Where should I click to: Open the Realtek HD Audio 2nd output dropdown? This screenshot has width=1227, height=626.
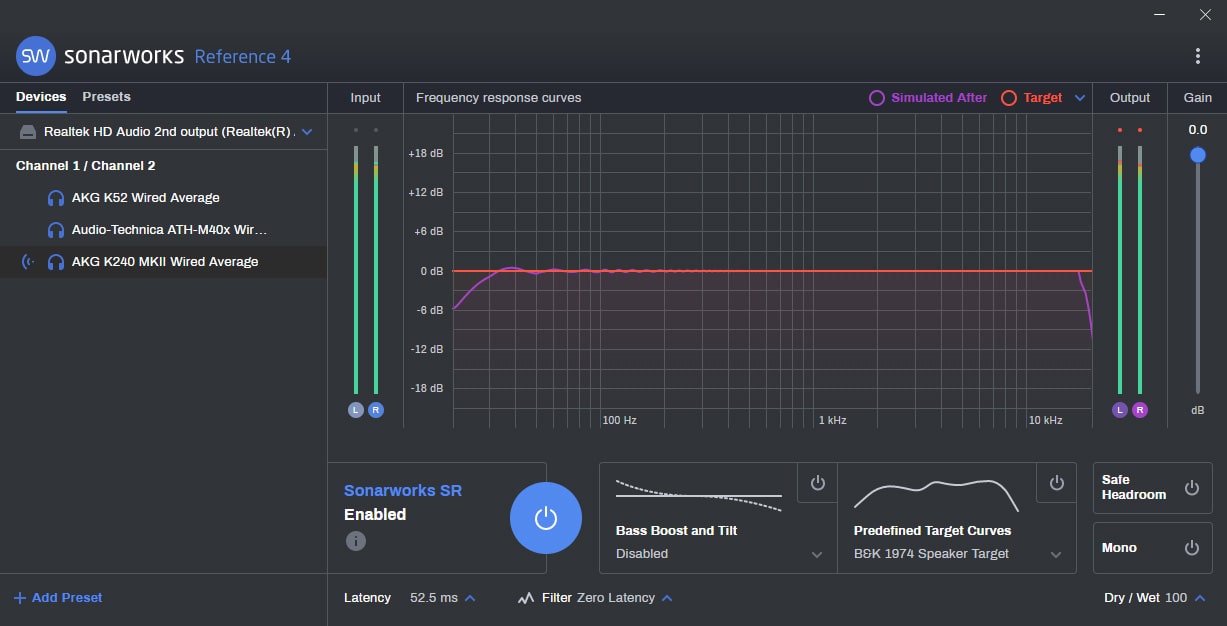click(x=308, y=131)
